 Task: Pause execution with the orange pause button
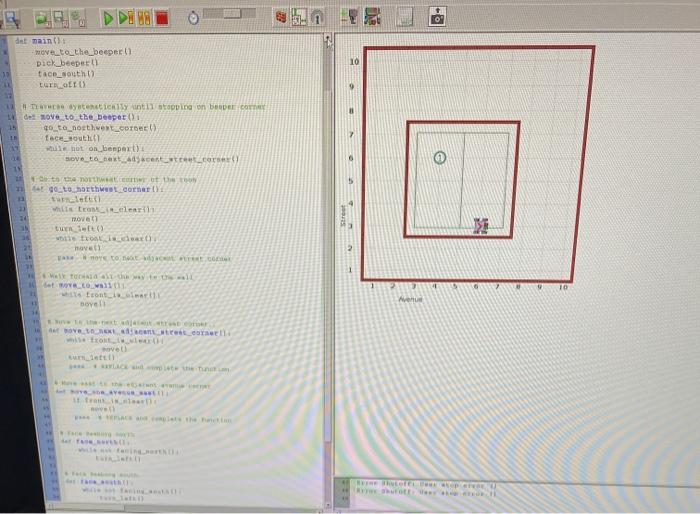point(144,18)
